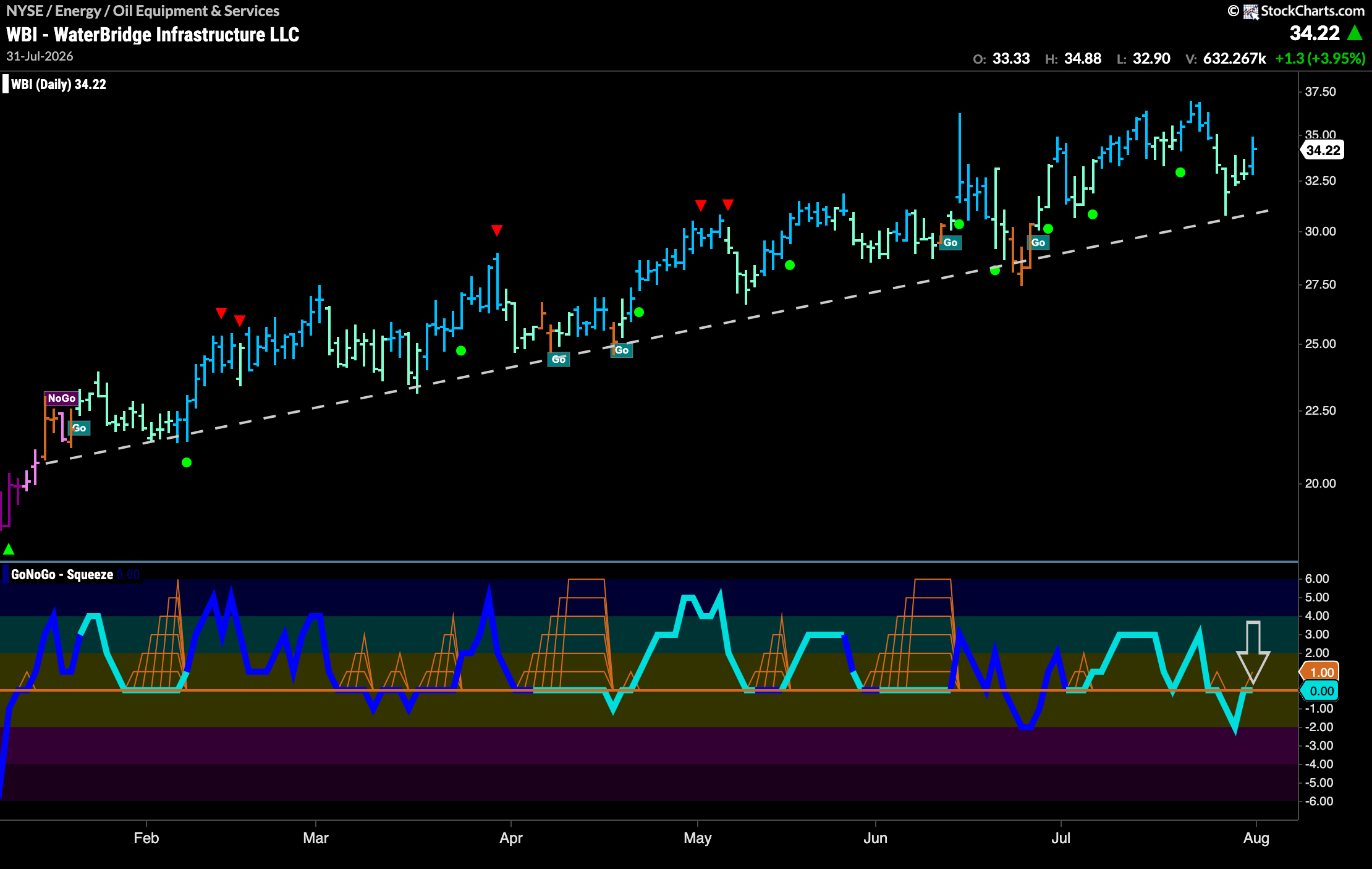Screen dimensions: 1372x869
Task: Click the 37.50 price axis label
Action: [x=1321, y=91]
